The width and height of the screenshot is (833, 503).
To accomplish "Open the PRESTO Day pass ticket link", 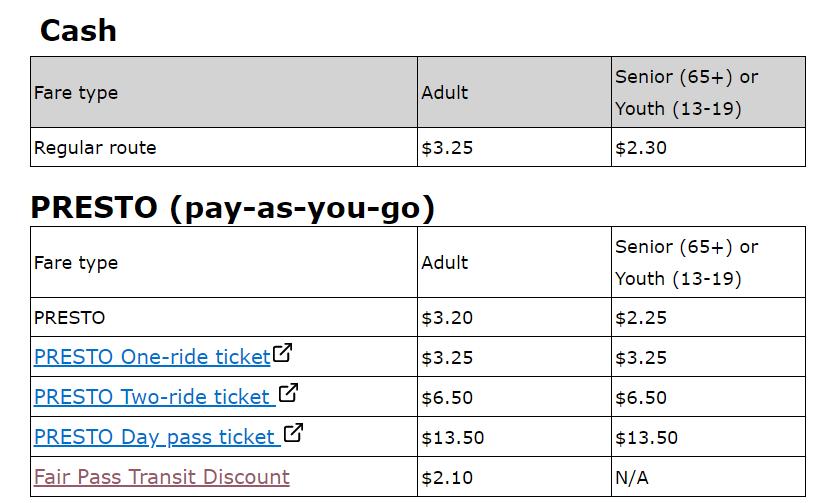I will 154,437.
